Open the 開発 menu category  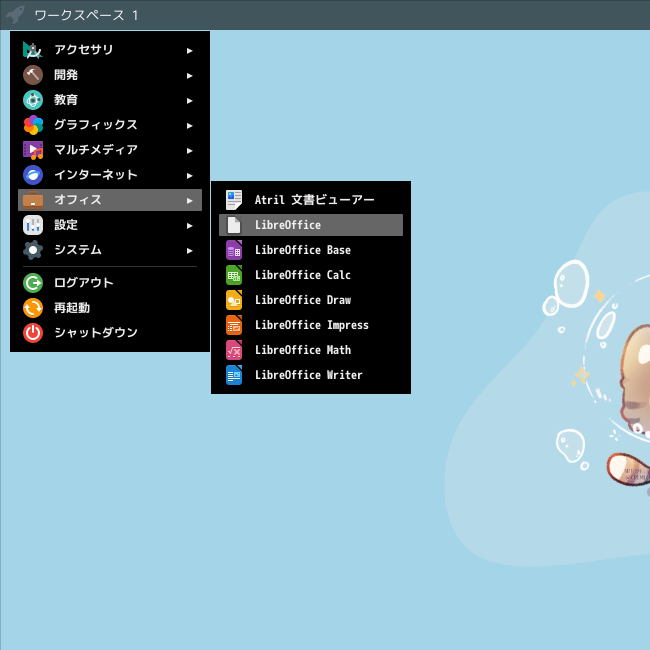[x=110, y=75]
